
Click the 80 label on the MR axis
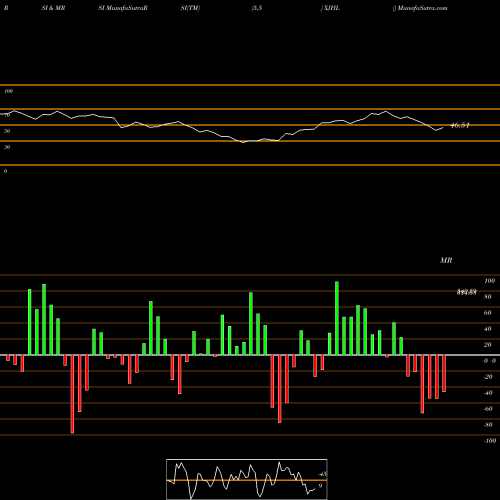(487, 297)
